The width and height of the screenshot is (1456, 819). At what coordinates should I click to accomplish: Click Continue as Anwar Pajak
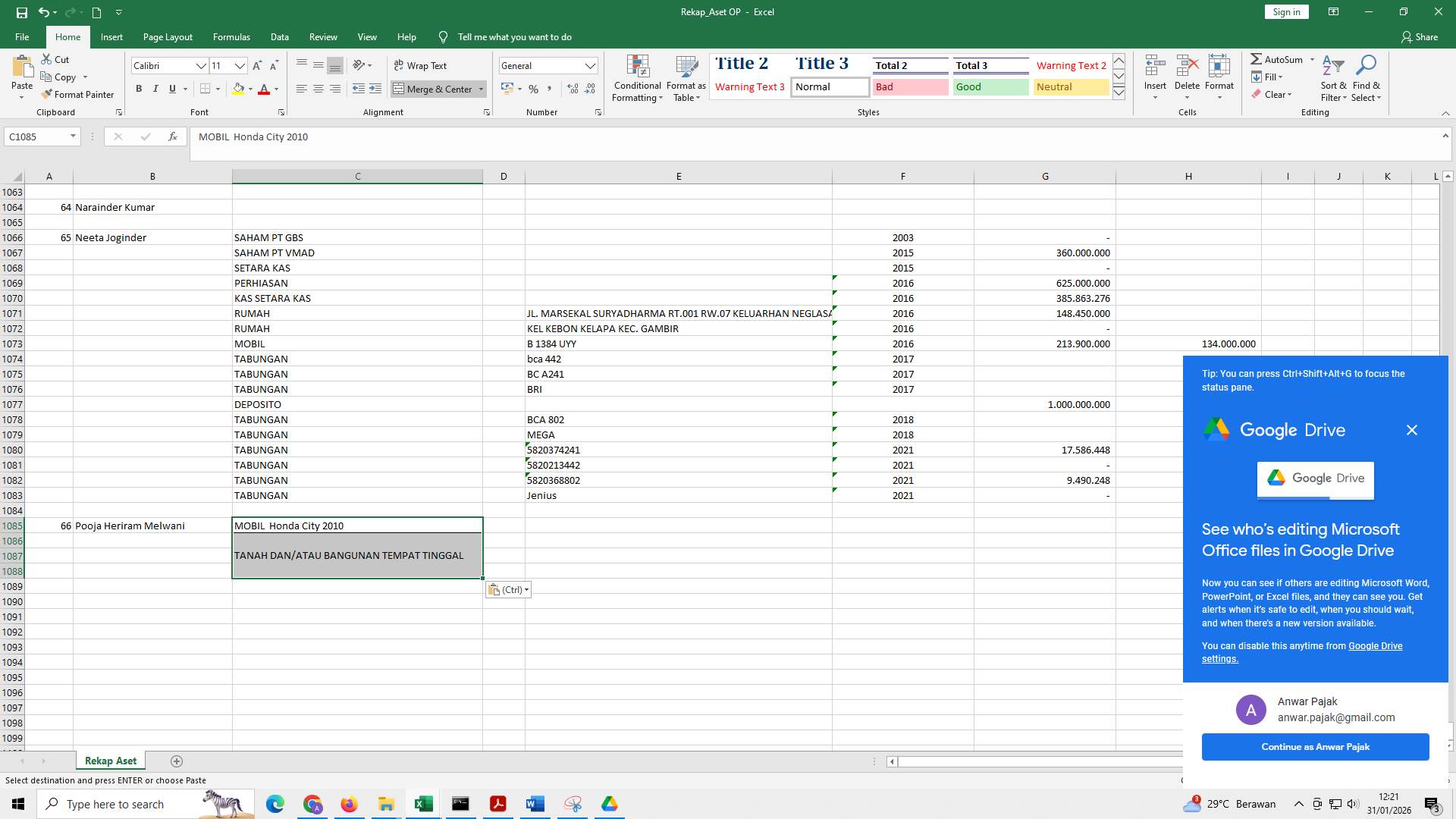click(x=1315, y=746)
